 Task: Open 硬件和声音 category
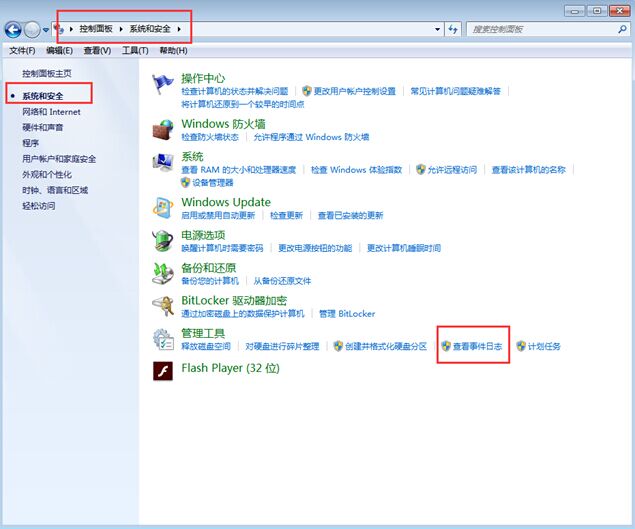(x=43, y=127)
